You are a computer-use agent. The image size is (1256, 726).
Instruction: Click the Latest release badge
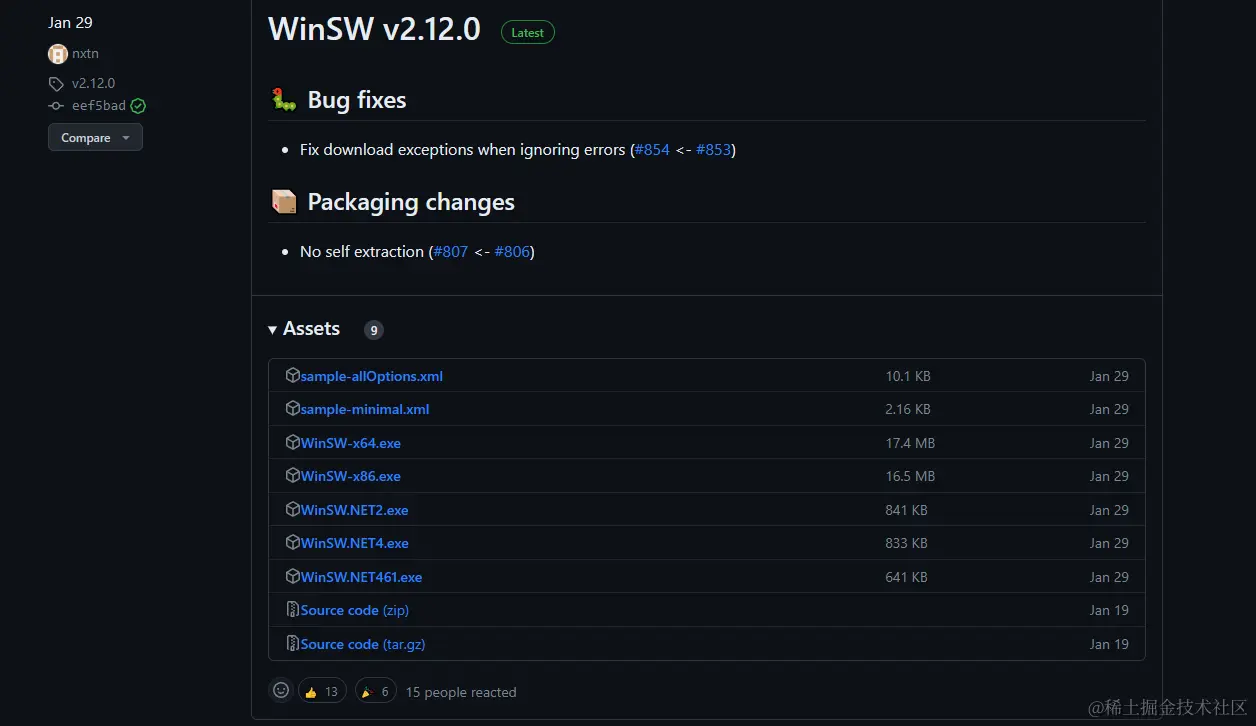pyautogui.click(x=527, y=33)
